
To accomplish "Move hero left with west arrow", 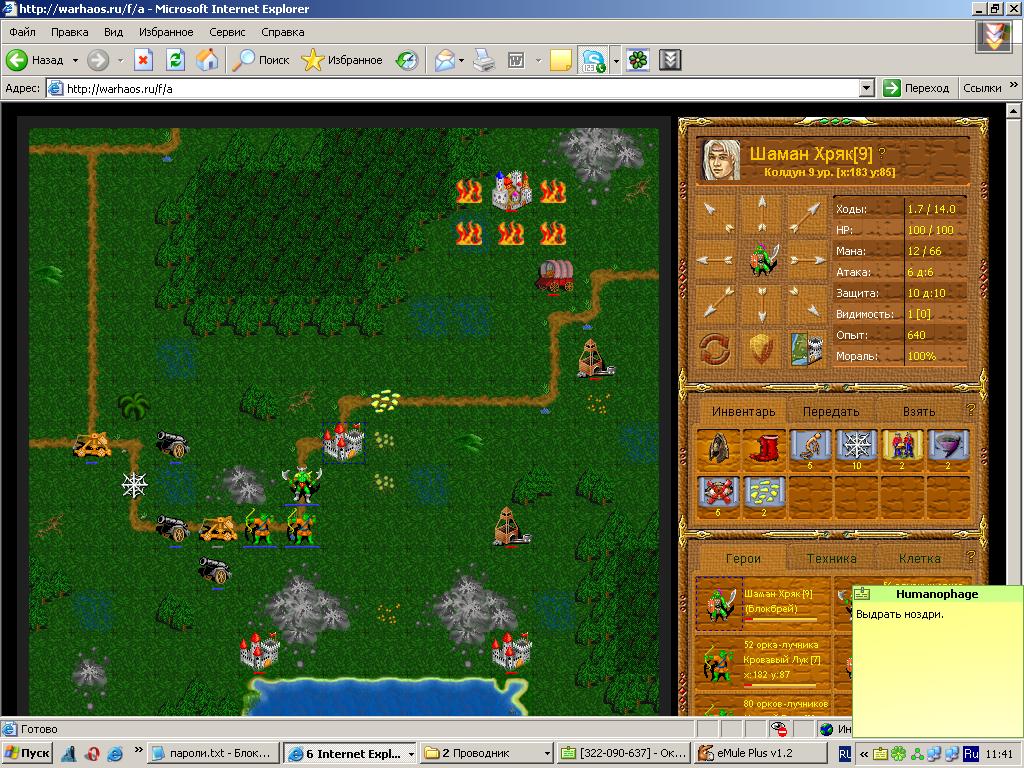I will point(717,260).
